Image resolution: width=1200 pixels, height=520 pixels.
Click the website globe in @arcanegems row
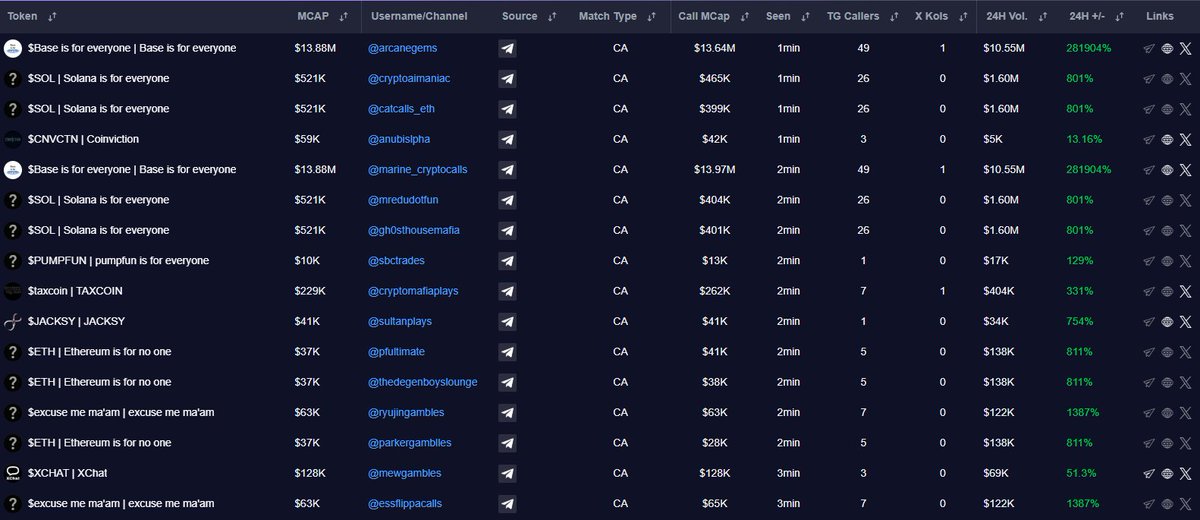tap(1167, 48)
